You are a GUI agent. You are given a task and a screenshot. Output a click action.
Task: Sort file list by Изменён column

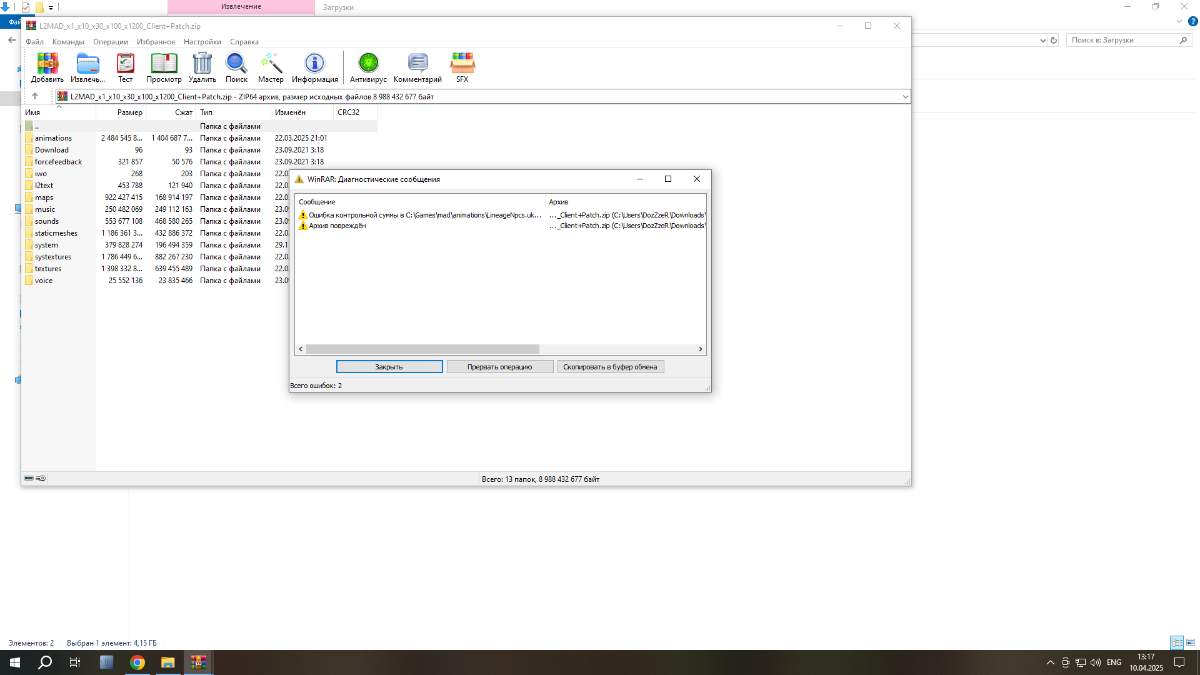[303, 113]
